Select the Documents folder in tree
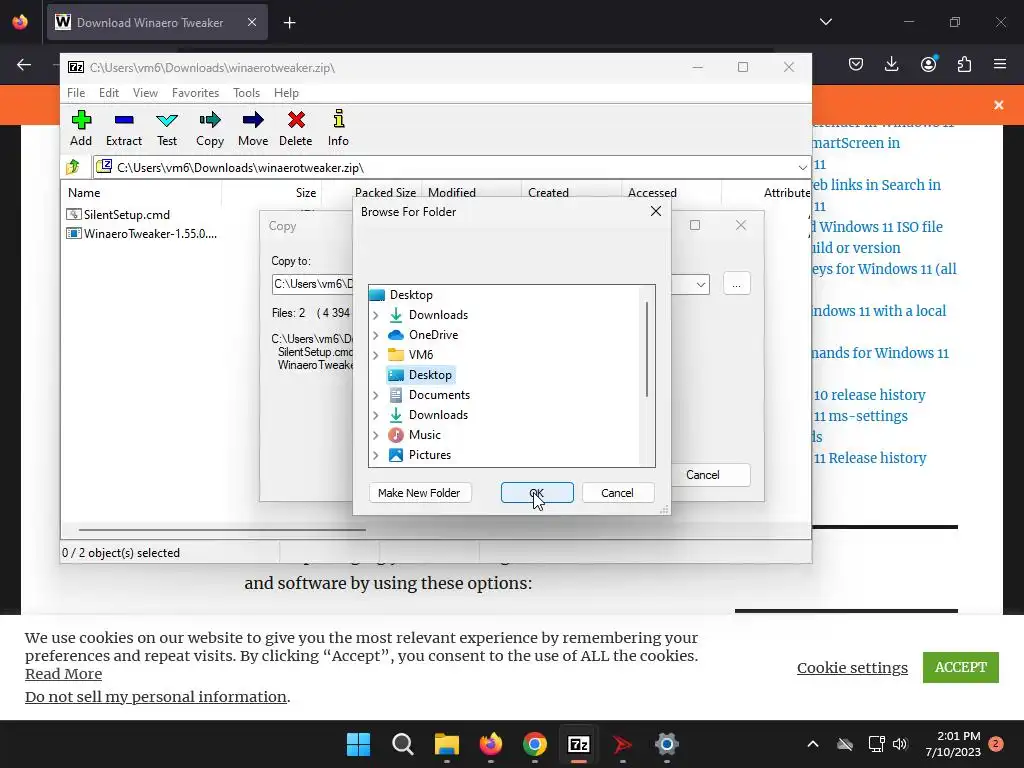The image size is (1024, 768). pyautogui.click(x=429, y=394)
